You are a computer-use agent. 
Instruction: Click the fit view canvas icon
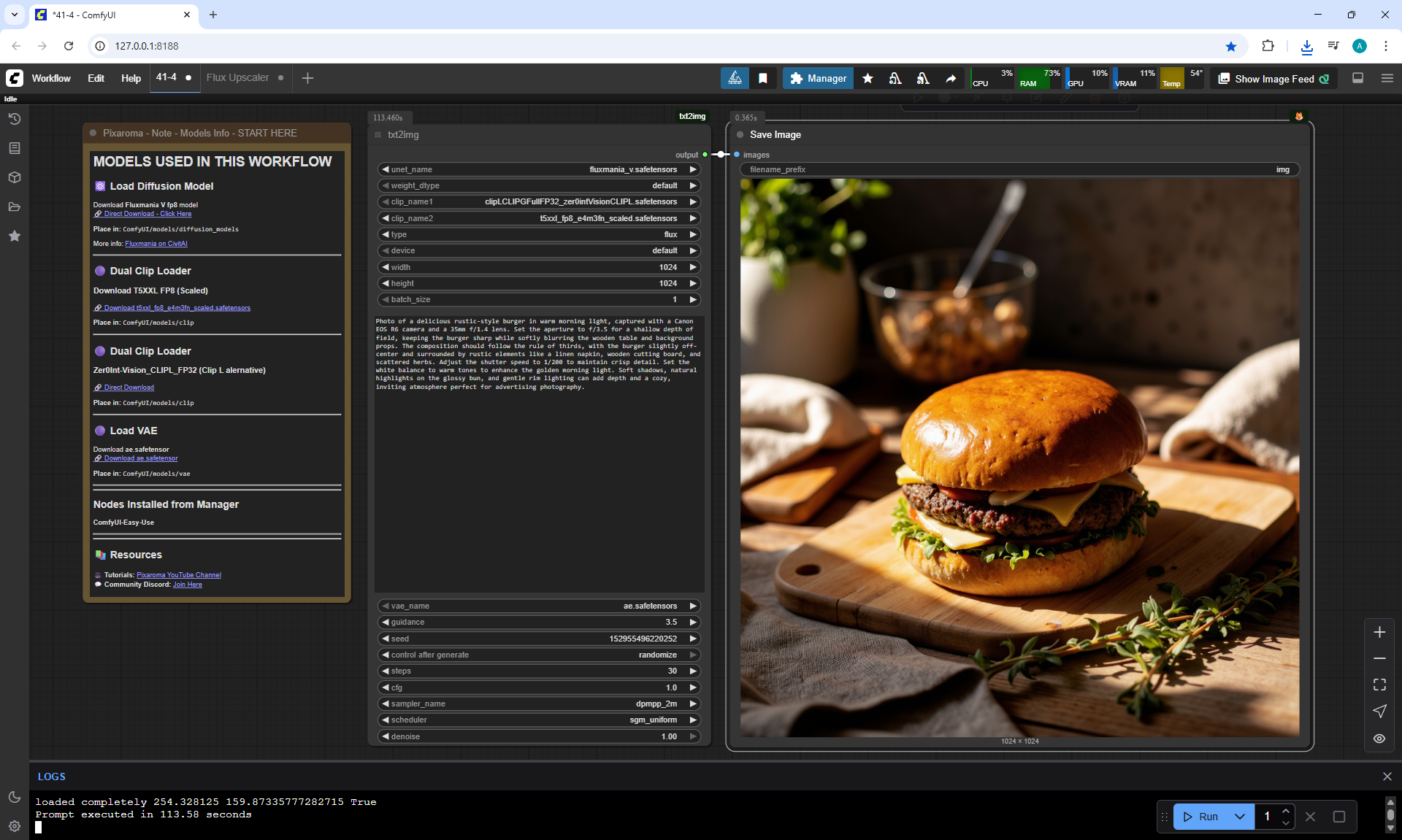[x=1379, y=685]
